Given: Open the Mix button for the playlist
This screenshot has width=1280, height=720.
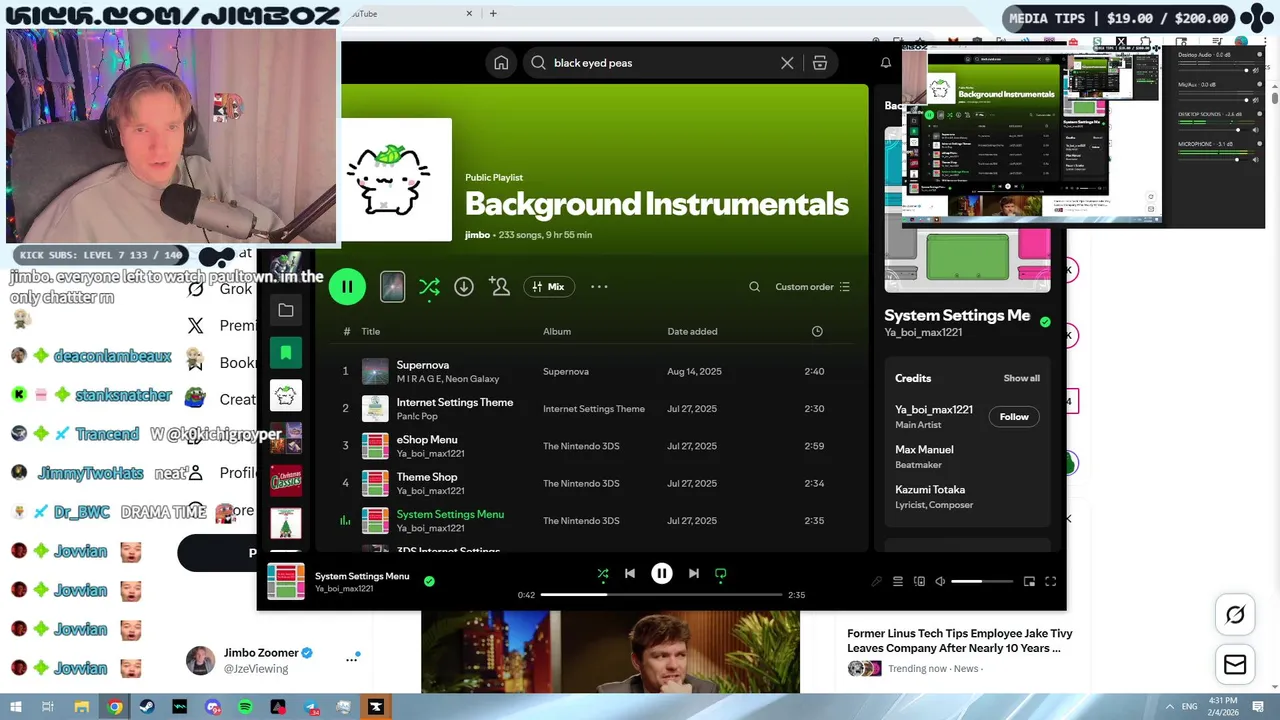Looking at the screenshot, I should click(x=548, y=287).
